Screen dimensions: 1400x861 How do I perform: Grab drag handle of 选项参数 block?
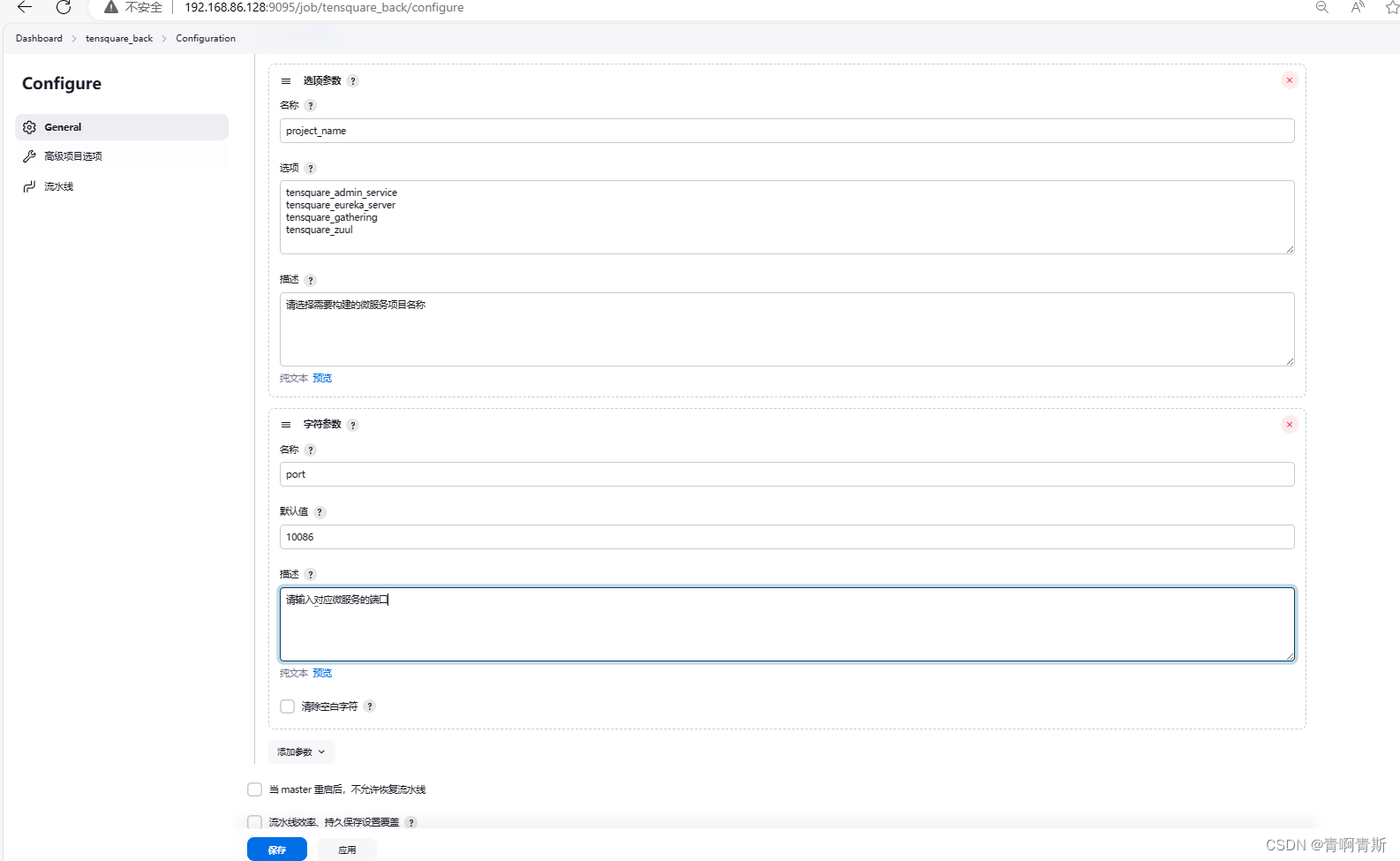point(286,80)
